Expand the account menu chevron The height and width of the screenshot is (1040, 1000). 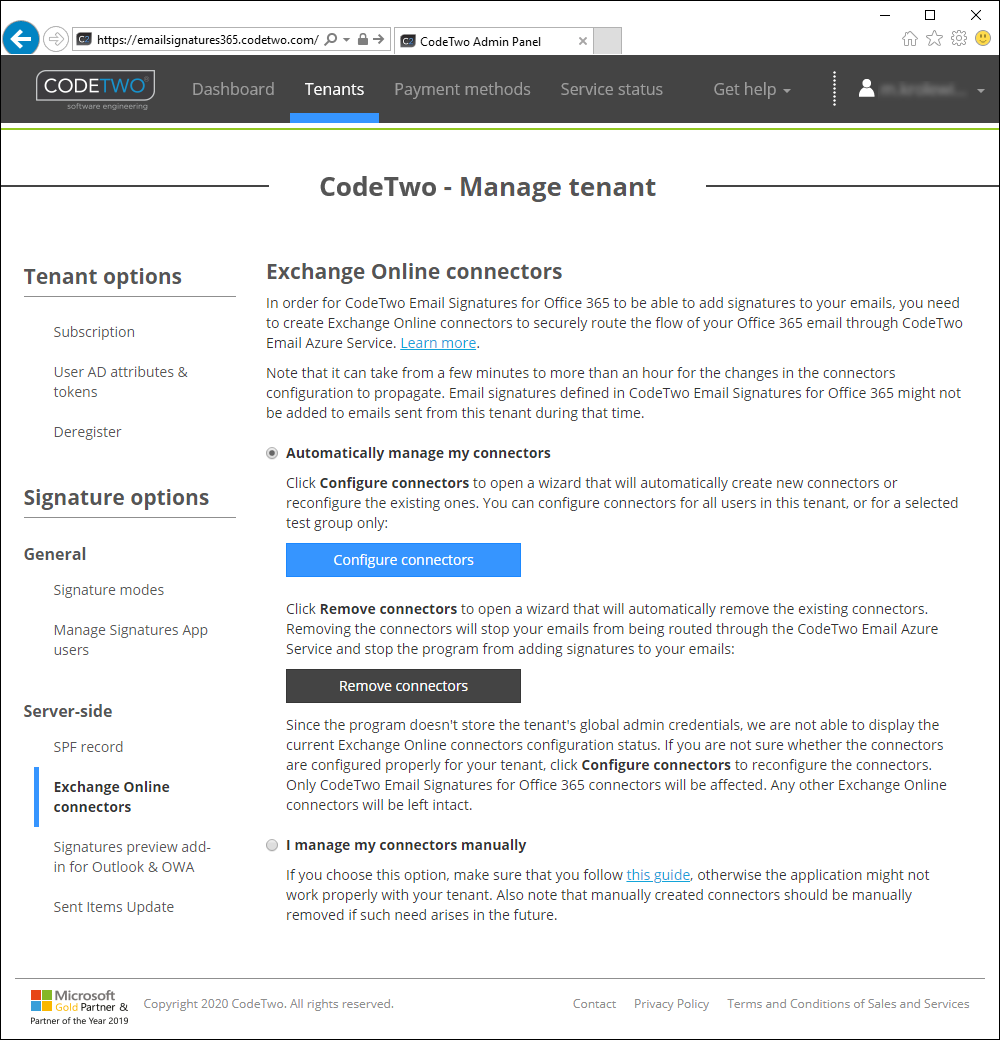pos(980,89)
